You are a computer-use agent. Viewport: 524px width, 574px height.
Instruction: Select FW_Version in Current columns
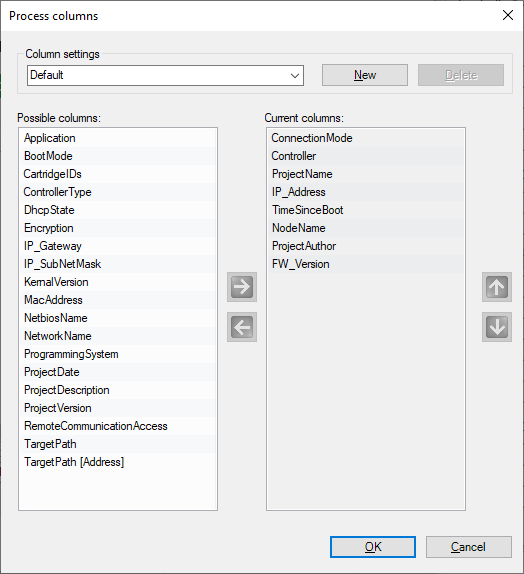click(366, 264)
